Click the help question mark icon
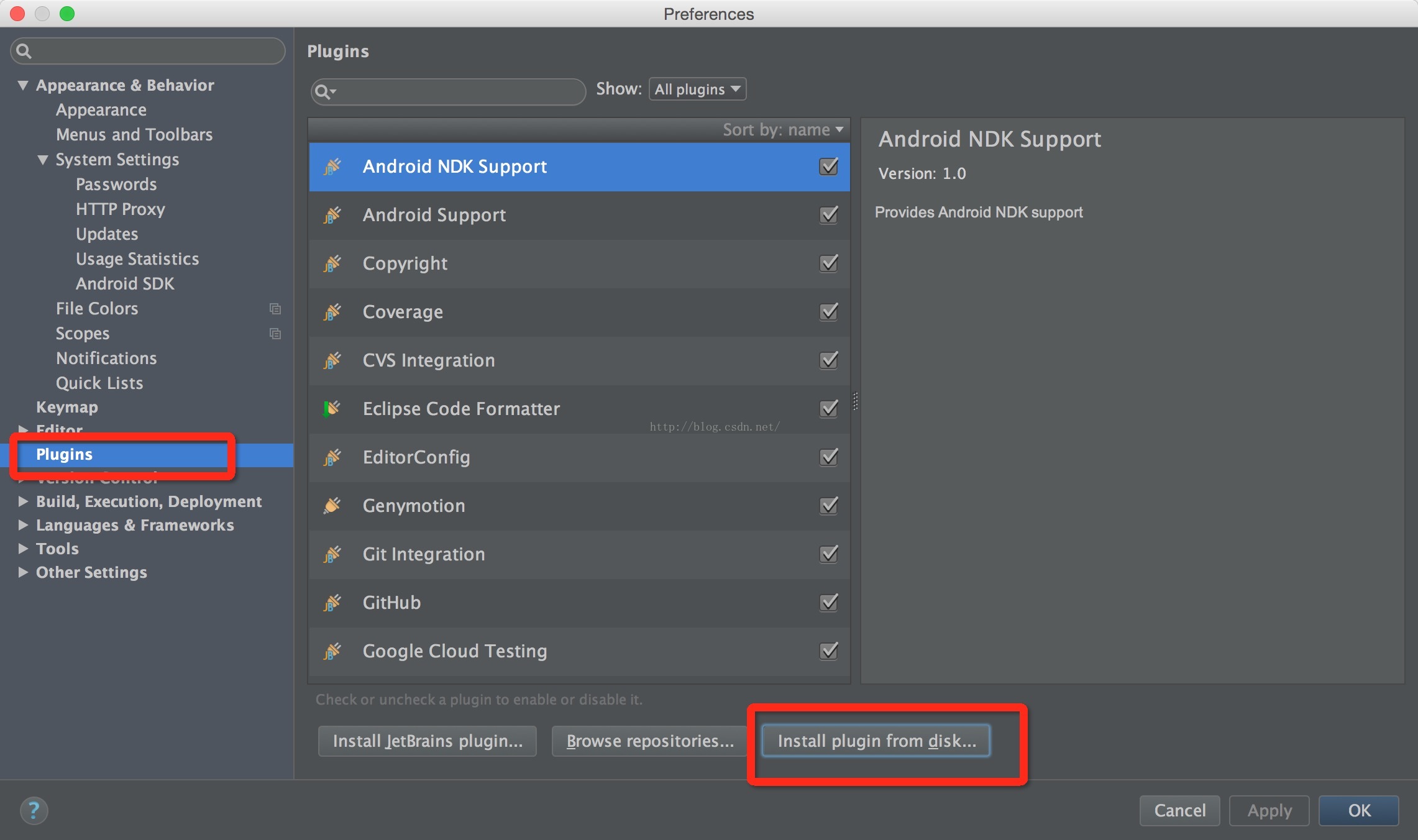This screenshot has height=840, width=1418. (34, 810)
